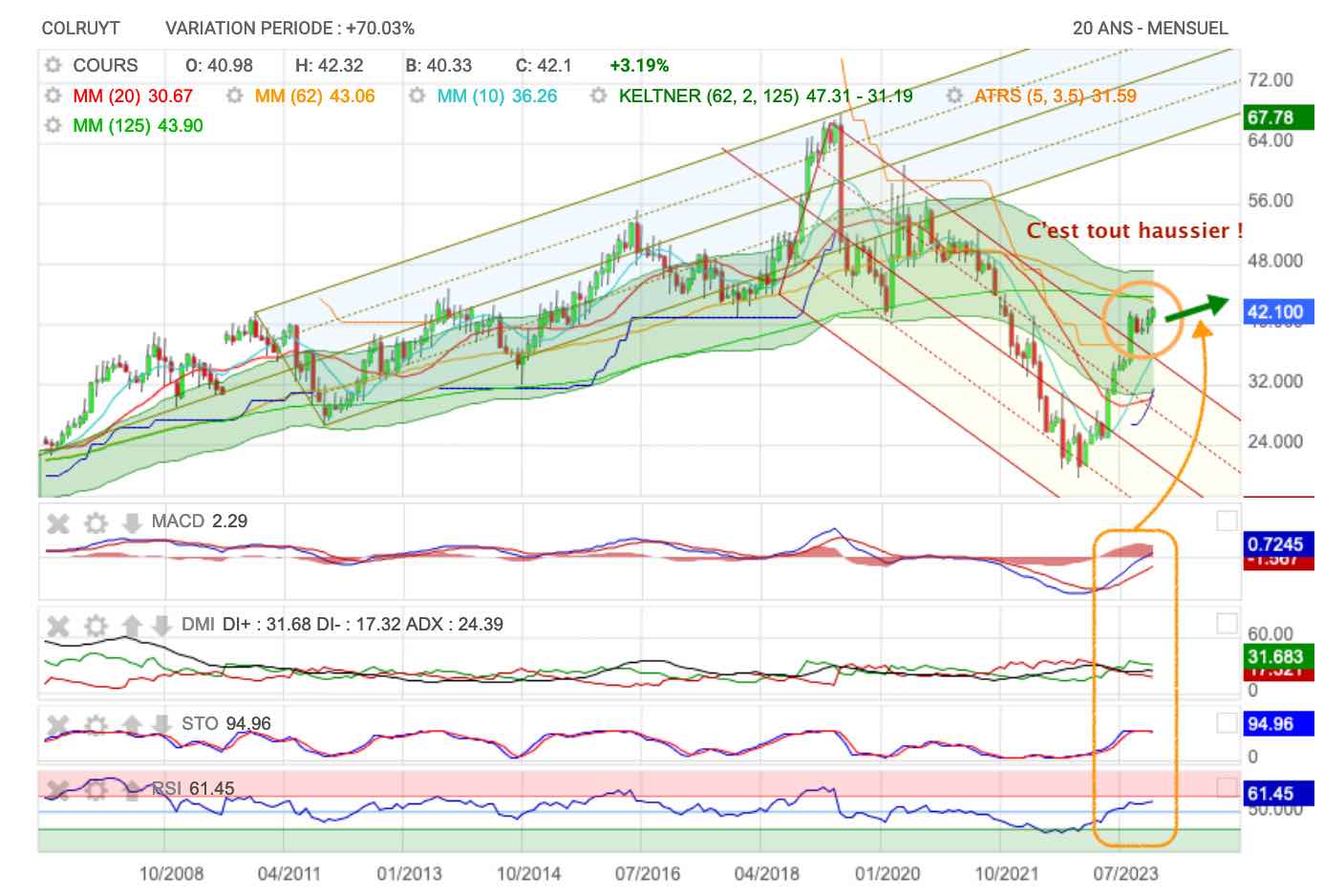Click VARIATION PERIODE : +70.03% text
Screen dimensions: 1324x896
click(x=289, y=29)
